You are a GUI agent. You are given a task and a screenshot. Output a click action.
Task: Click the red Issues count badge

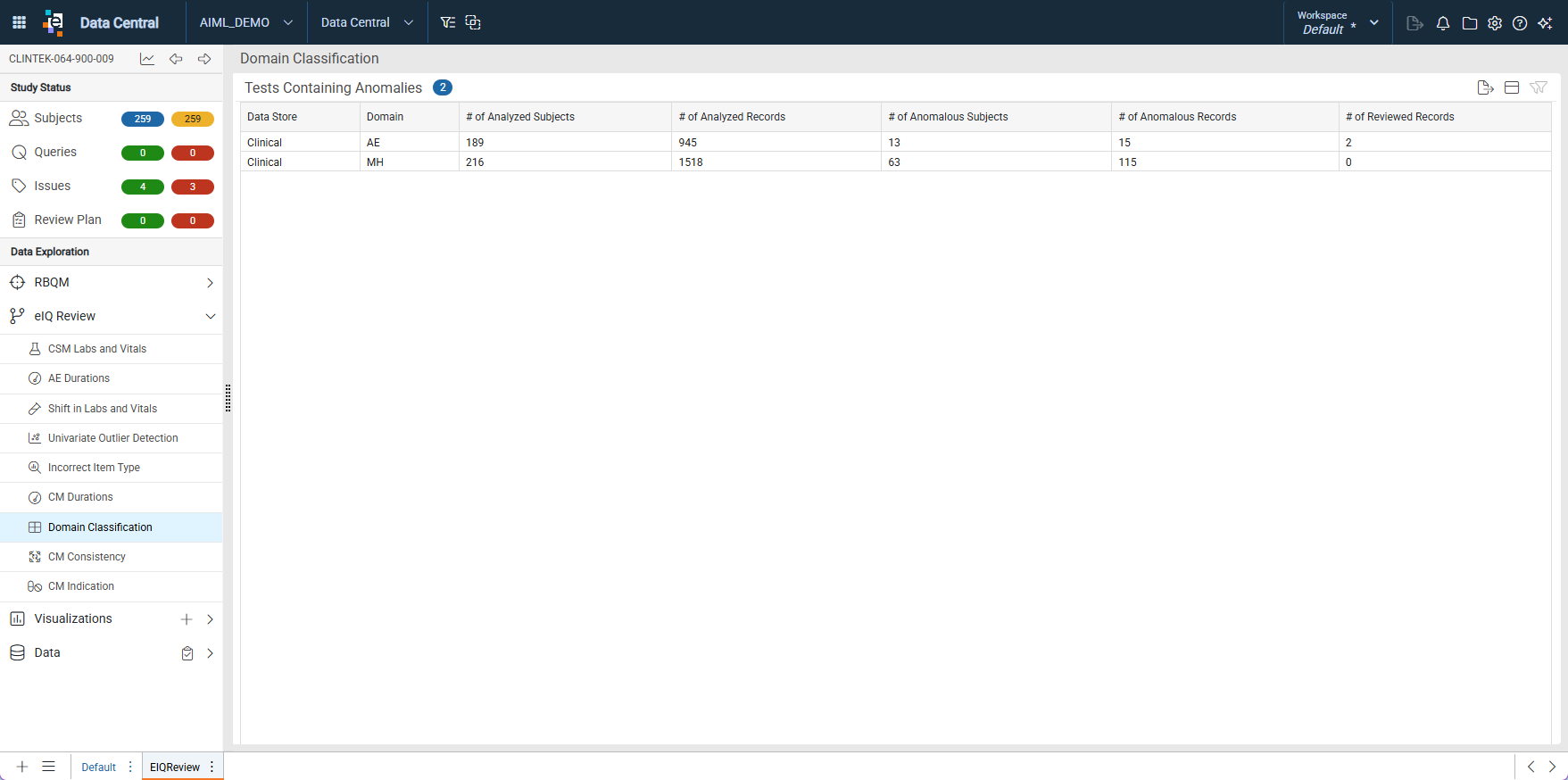tap(193, 187)
